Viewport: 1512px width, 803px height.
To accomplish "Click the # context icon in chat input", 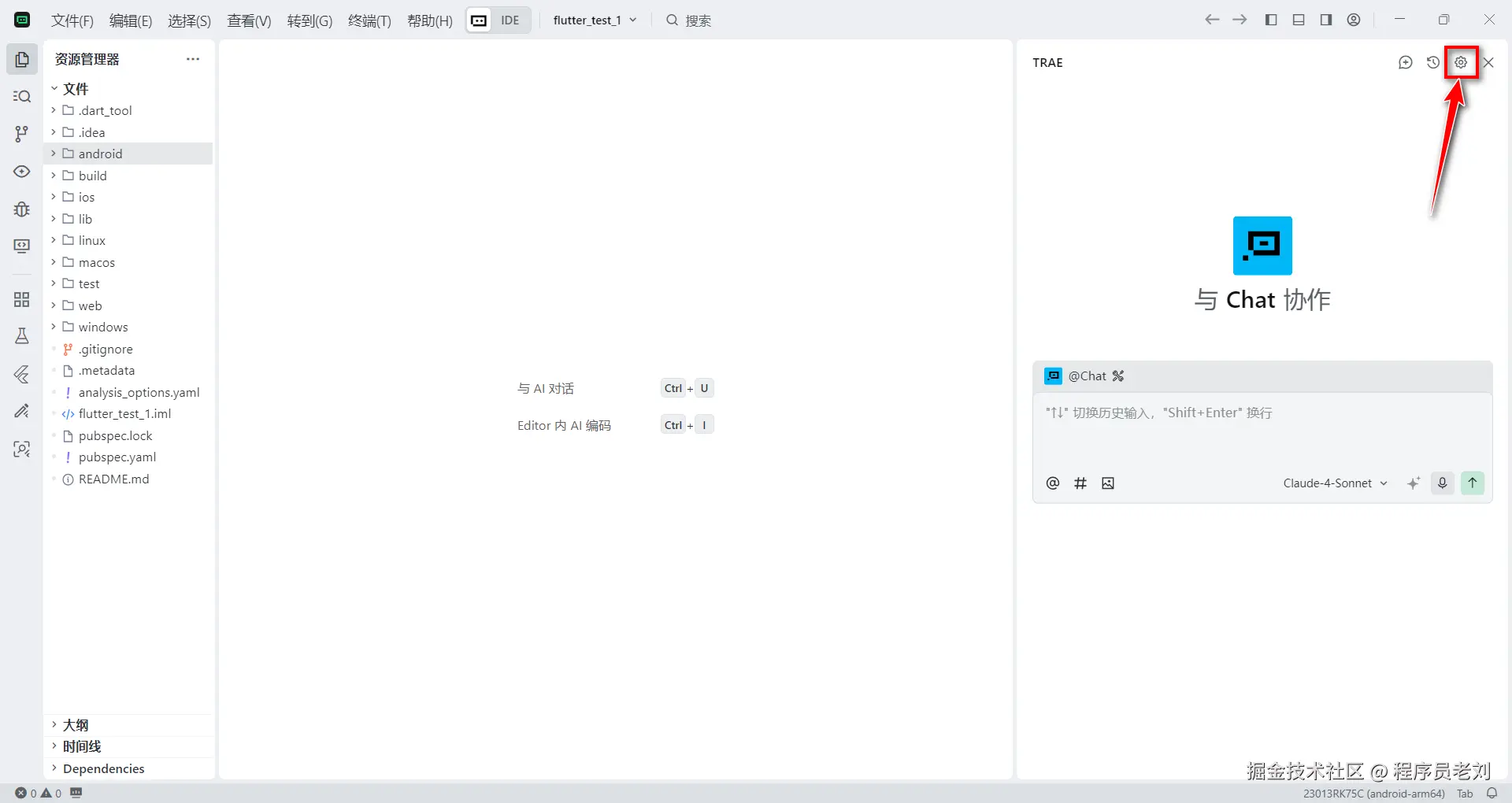I will coord(1080,483).
